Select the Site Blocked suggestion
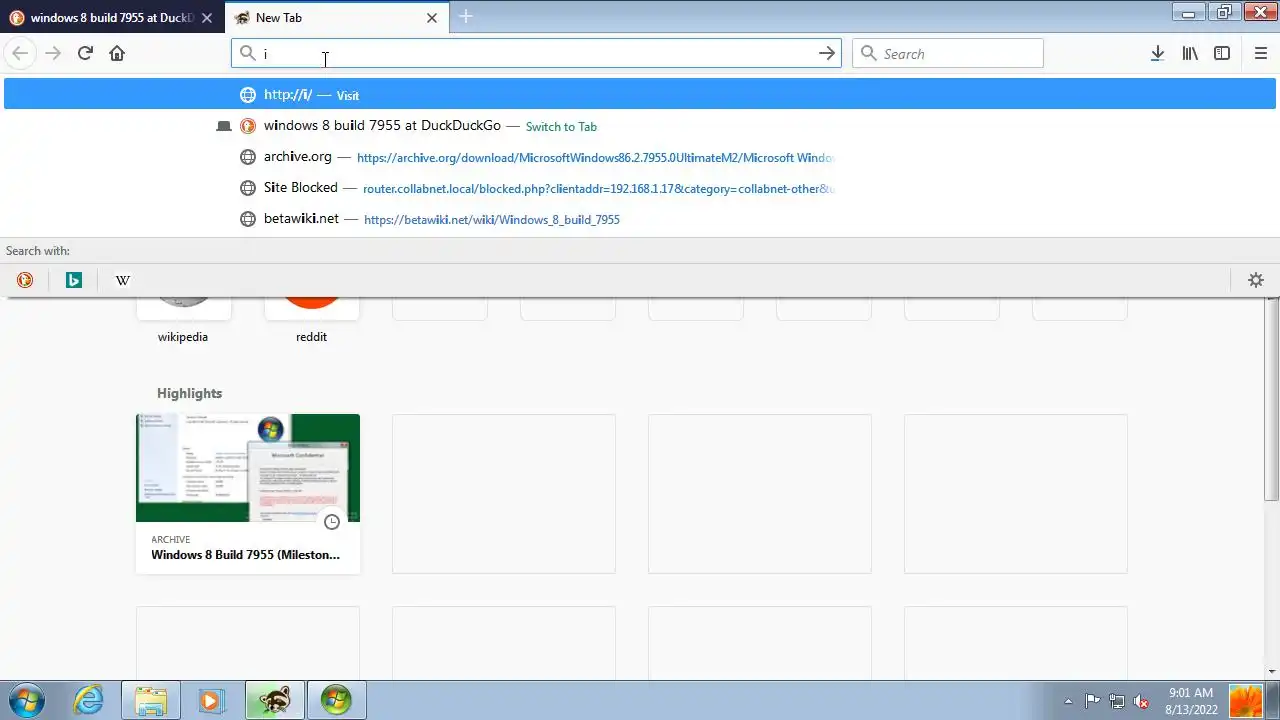The image size is (1280, 720). [x=640, y=188]
